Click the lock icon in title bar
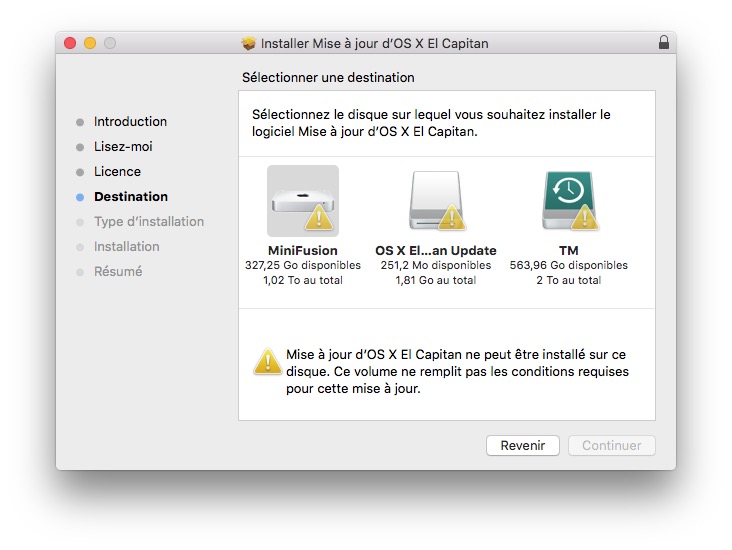Viewport: 732px width, 550px height. tap(664, 42)
